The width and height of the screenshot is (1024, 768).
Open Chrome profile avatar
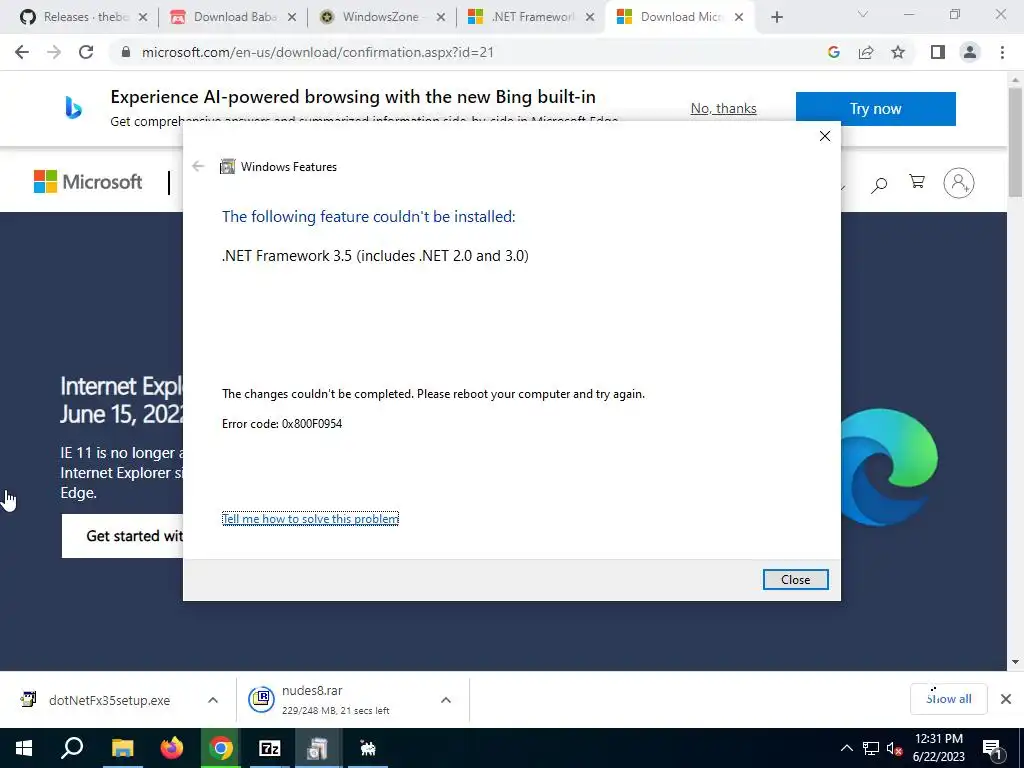pos(970,52)
